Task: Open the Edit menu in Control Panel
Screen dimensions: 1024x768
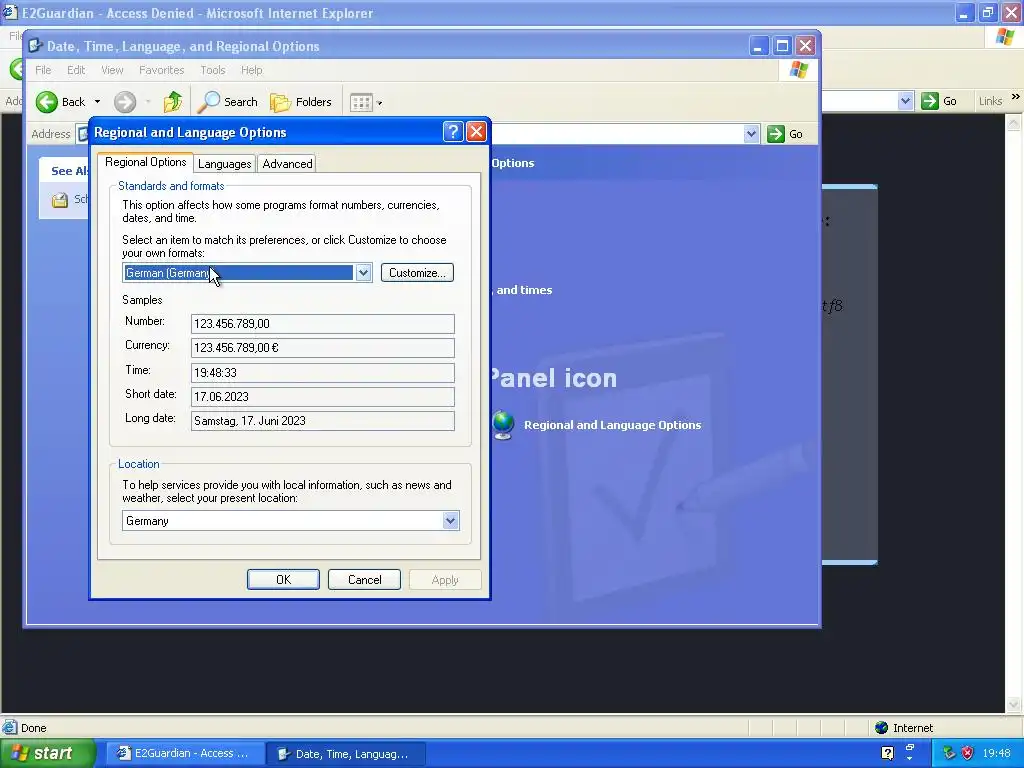Action: point(76,70)
